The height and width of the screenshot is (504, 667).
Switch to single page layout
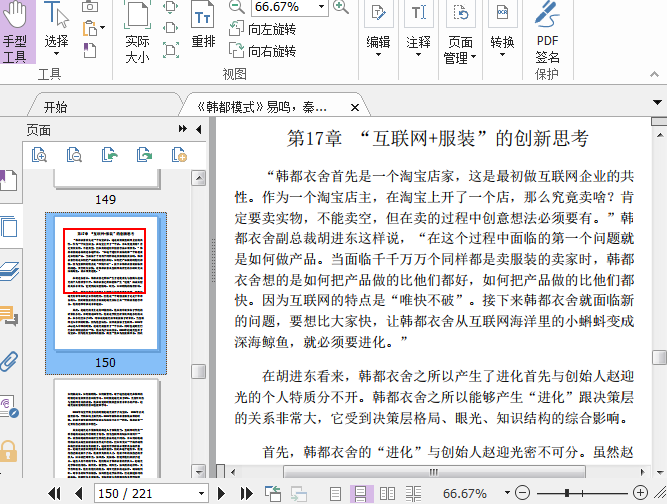(336, 493)
